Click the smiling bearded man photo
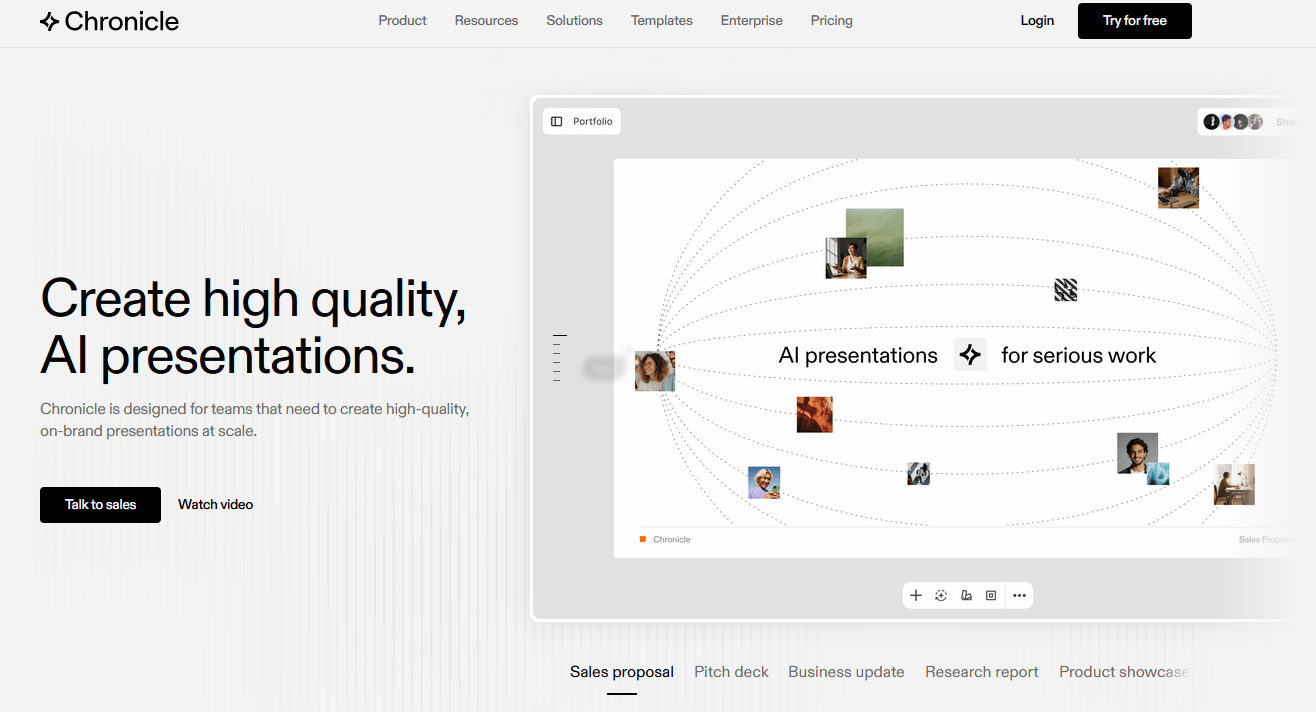 [1137, 453]
